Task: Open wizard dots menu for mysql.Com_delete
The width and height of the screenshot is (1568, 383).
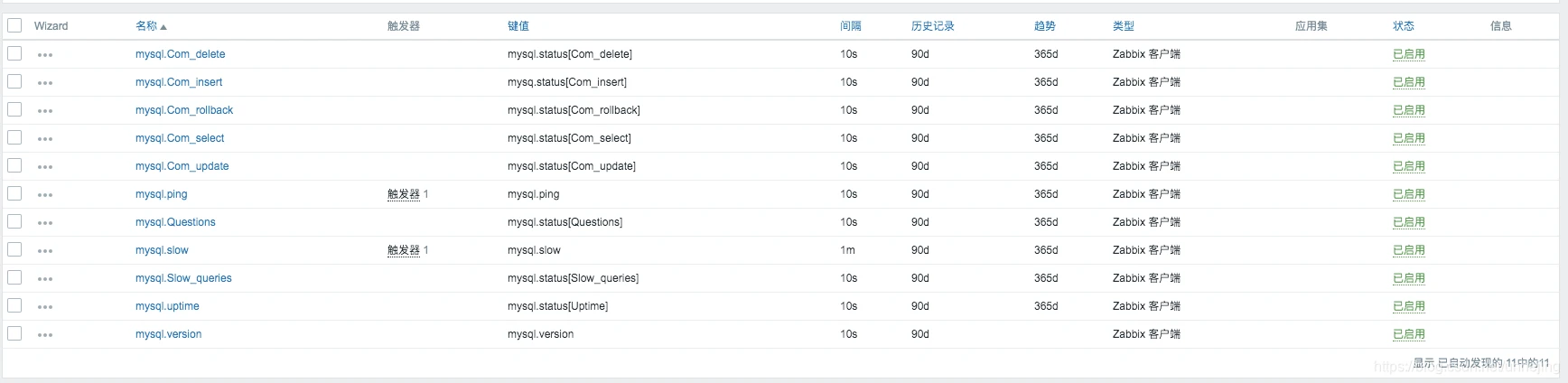Action: coord(45,55)
